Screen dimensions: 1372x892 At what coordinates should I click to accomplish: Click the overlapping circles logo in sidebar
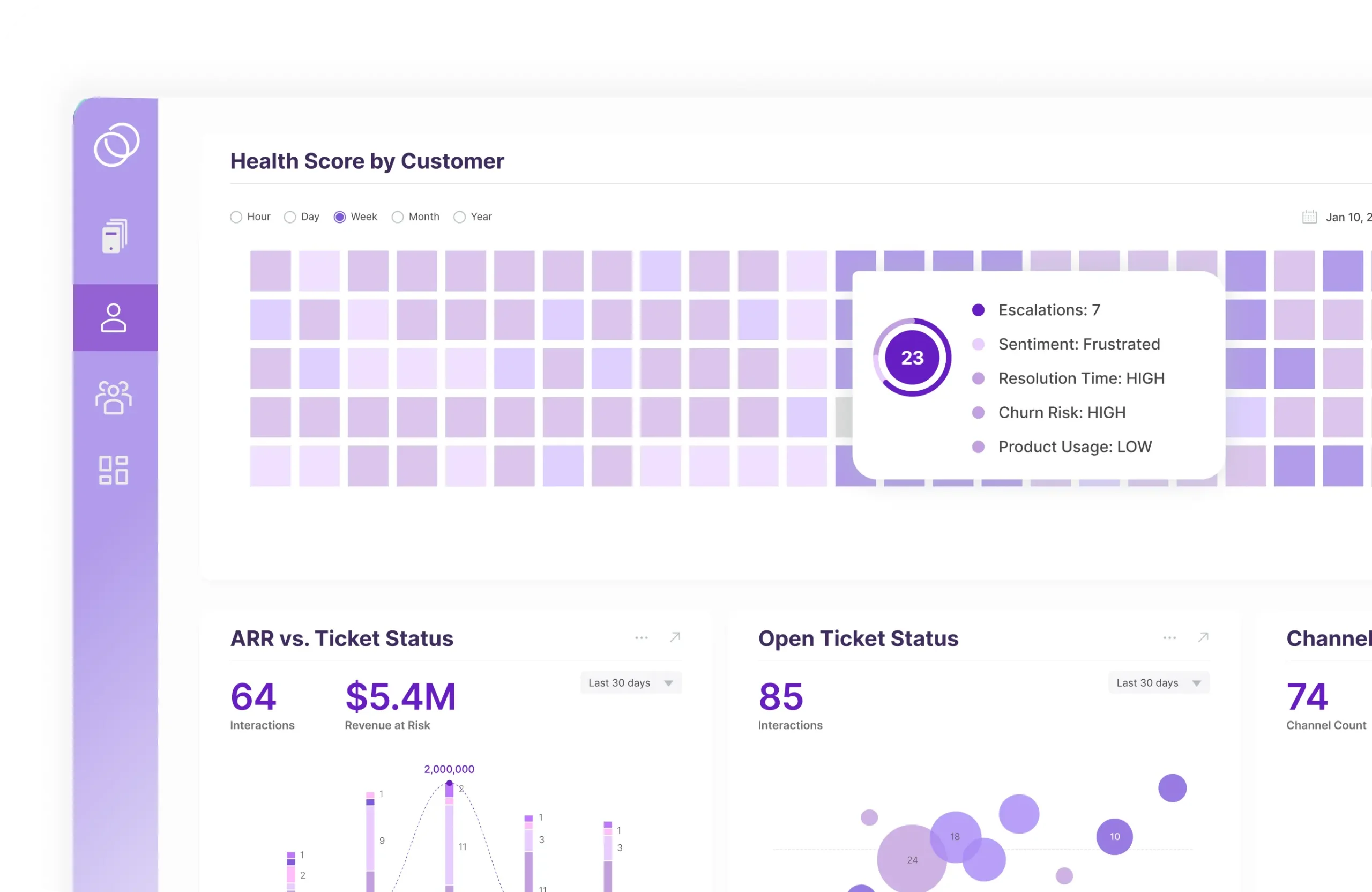116,145
